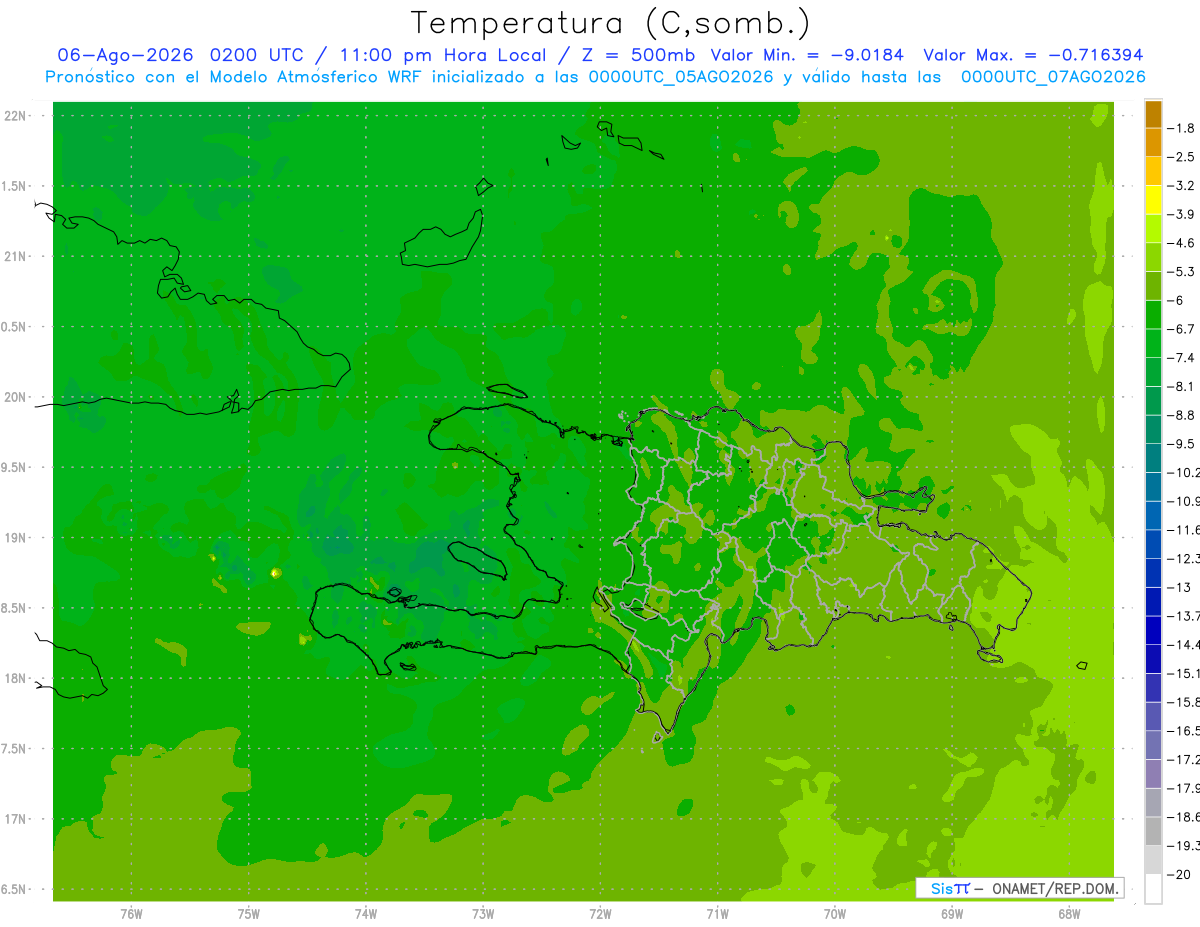Viewport: 1200px width, 927px height.
Task: Click the lime legend swatch between -3.9 and -4.6
Action: [x=1153, y=229]
